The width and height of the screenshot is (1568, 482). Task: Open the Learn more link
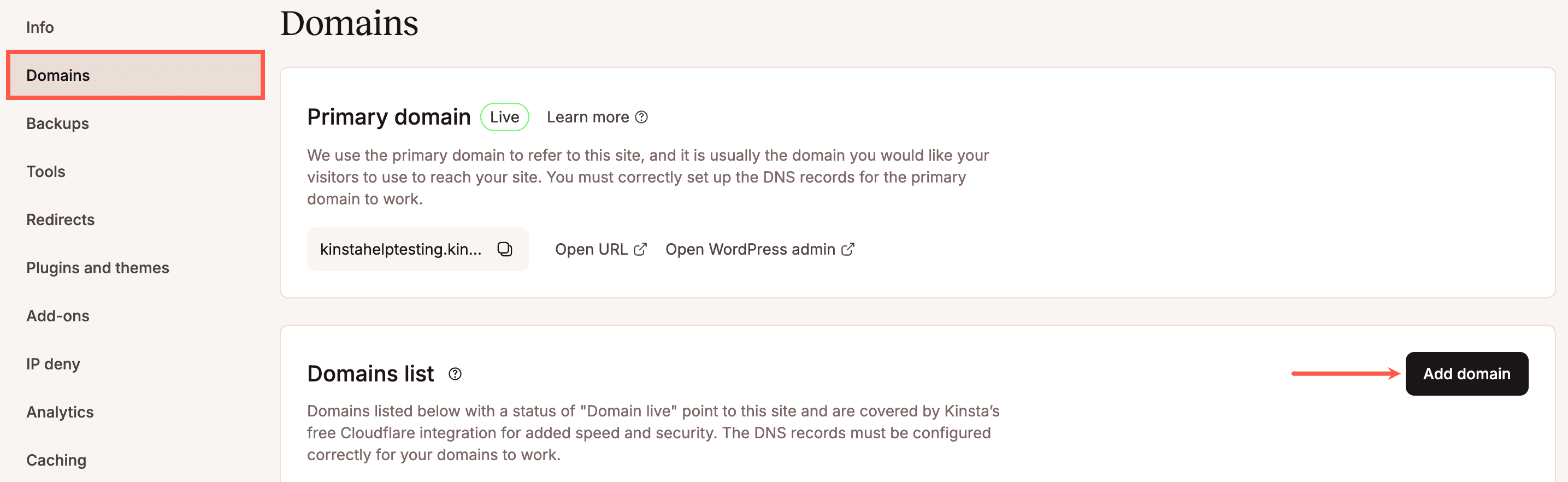point(587,117)
